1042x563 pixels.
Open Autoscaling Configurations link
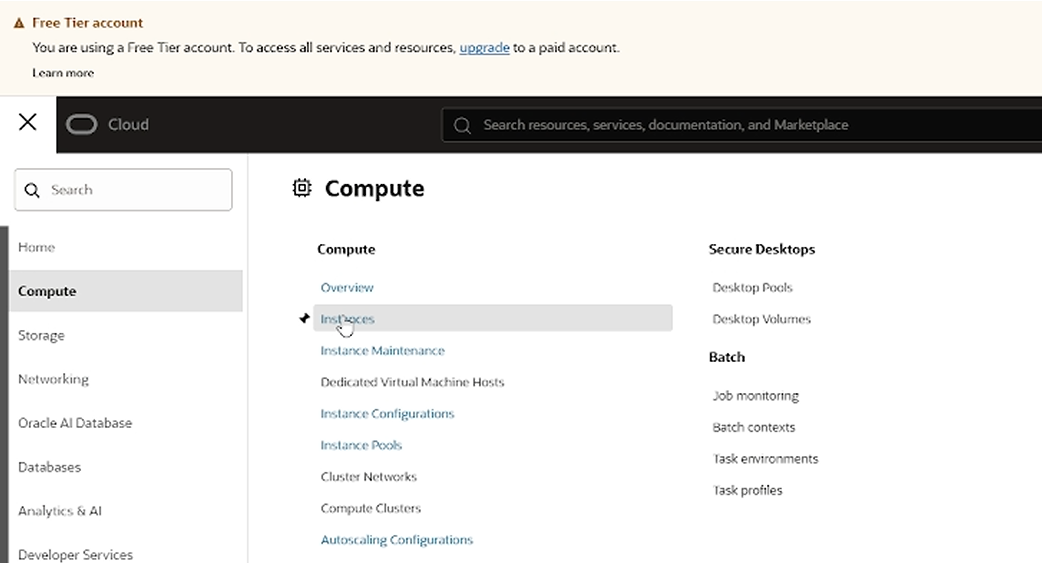point(396,540)
